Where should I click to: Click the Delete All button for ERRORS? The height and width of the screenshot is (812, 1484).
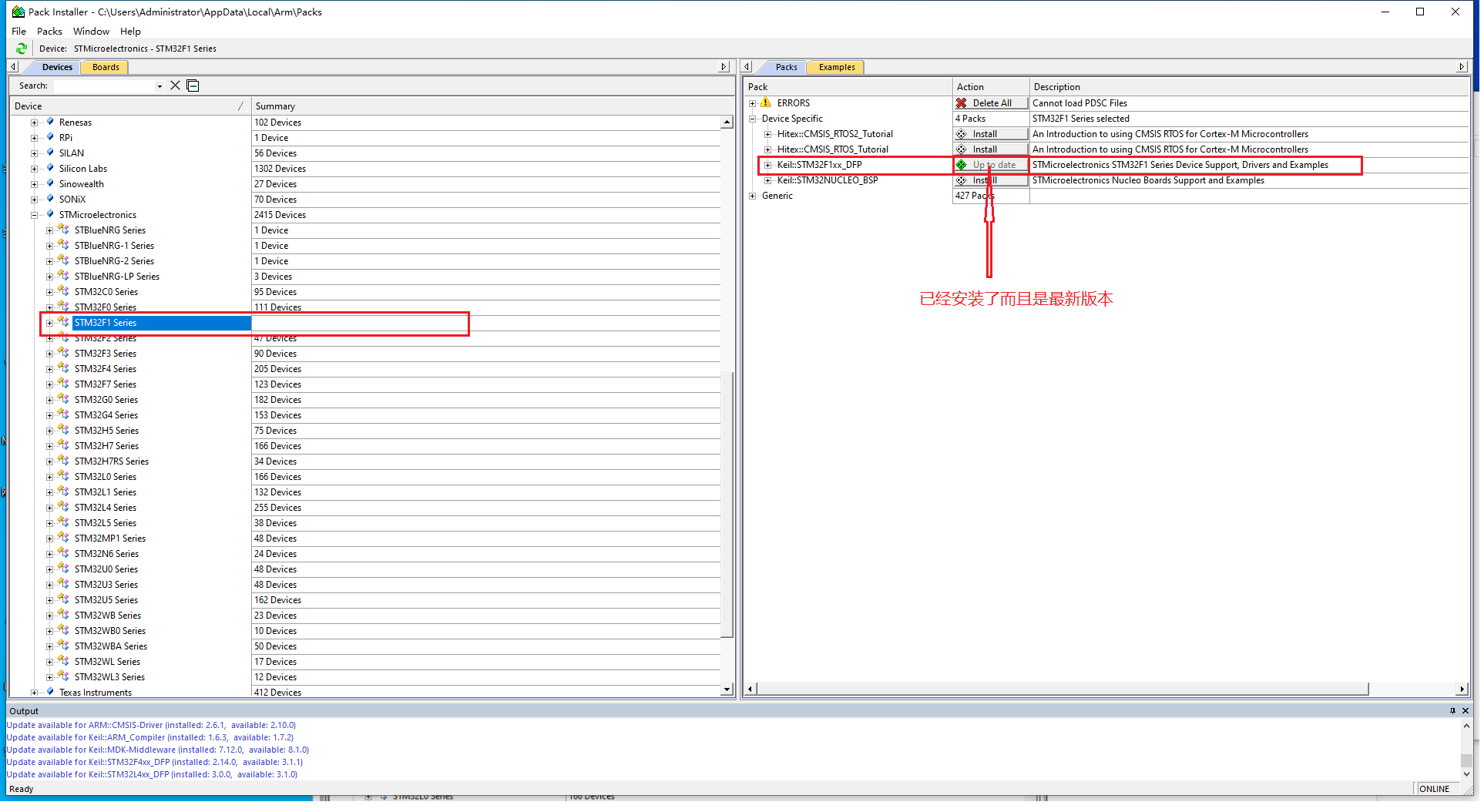[991, 103]
